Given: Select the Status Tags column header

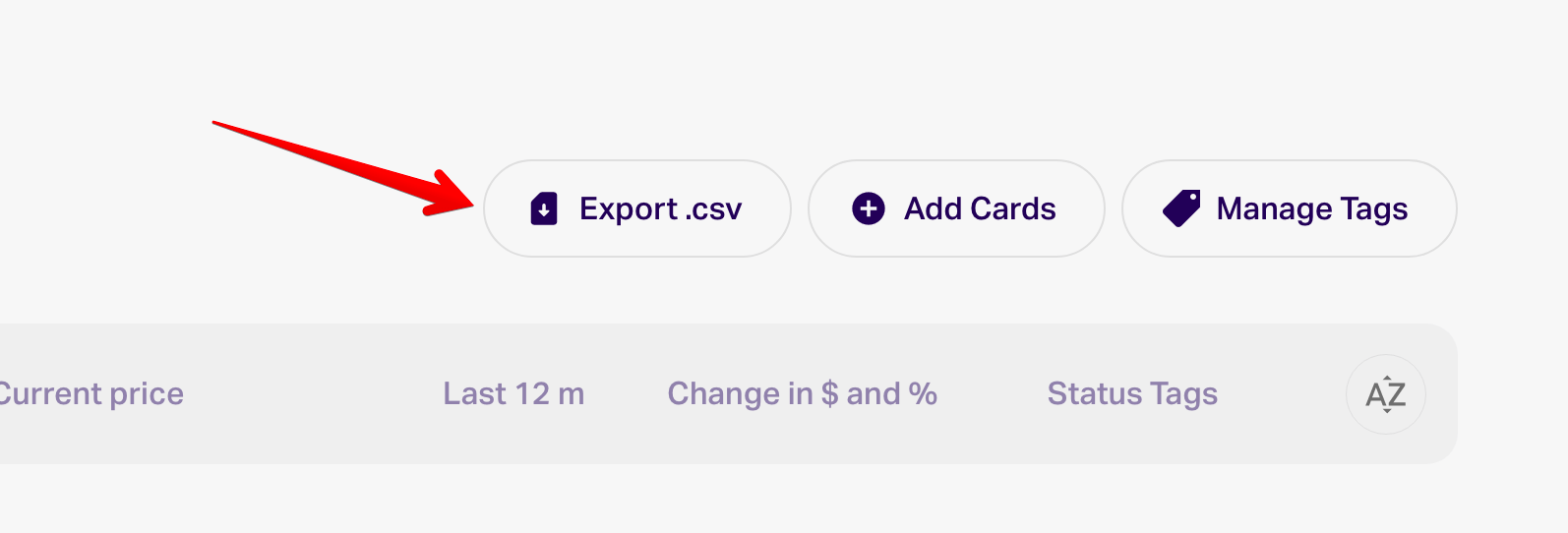Looking at the screenshot, I should 1132,393.
